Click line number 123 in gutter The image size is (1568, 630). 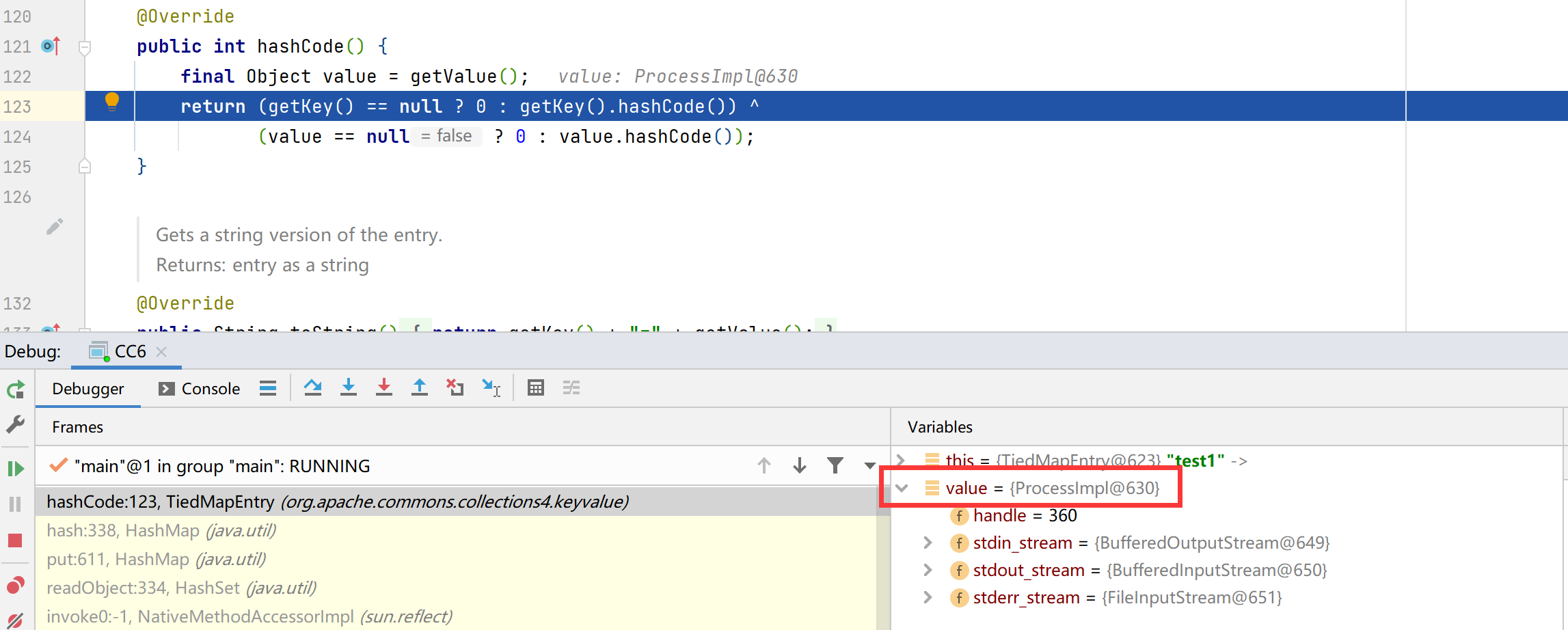click(x=17, y=107)
